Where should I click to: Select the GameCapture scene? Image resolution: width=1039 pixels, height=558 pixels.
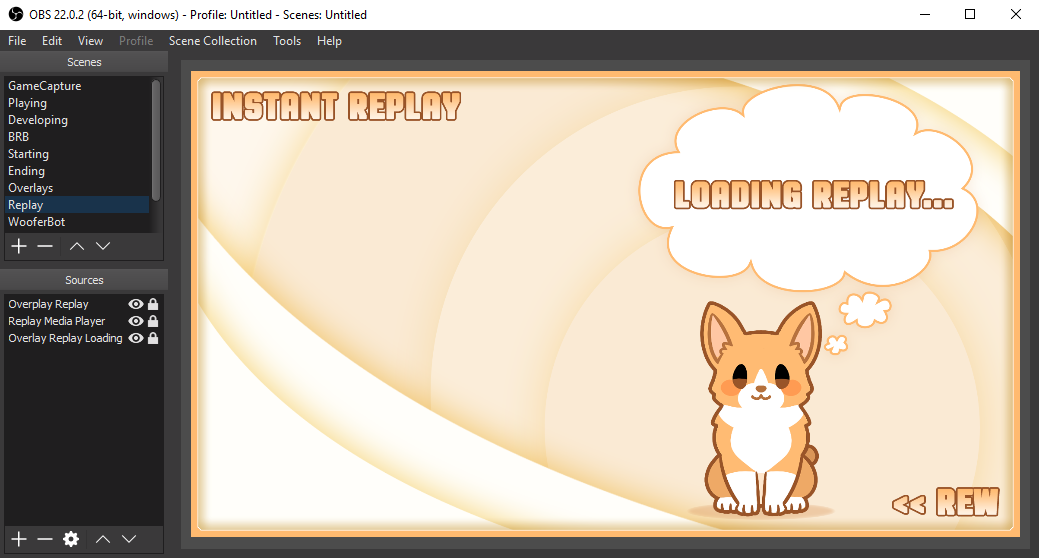(78, 86)
